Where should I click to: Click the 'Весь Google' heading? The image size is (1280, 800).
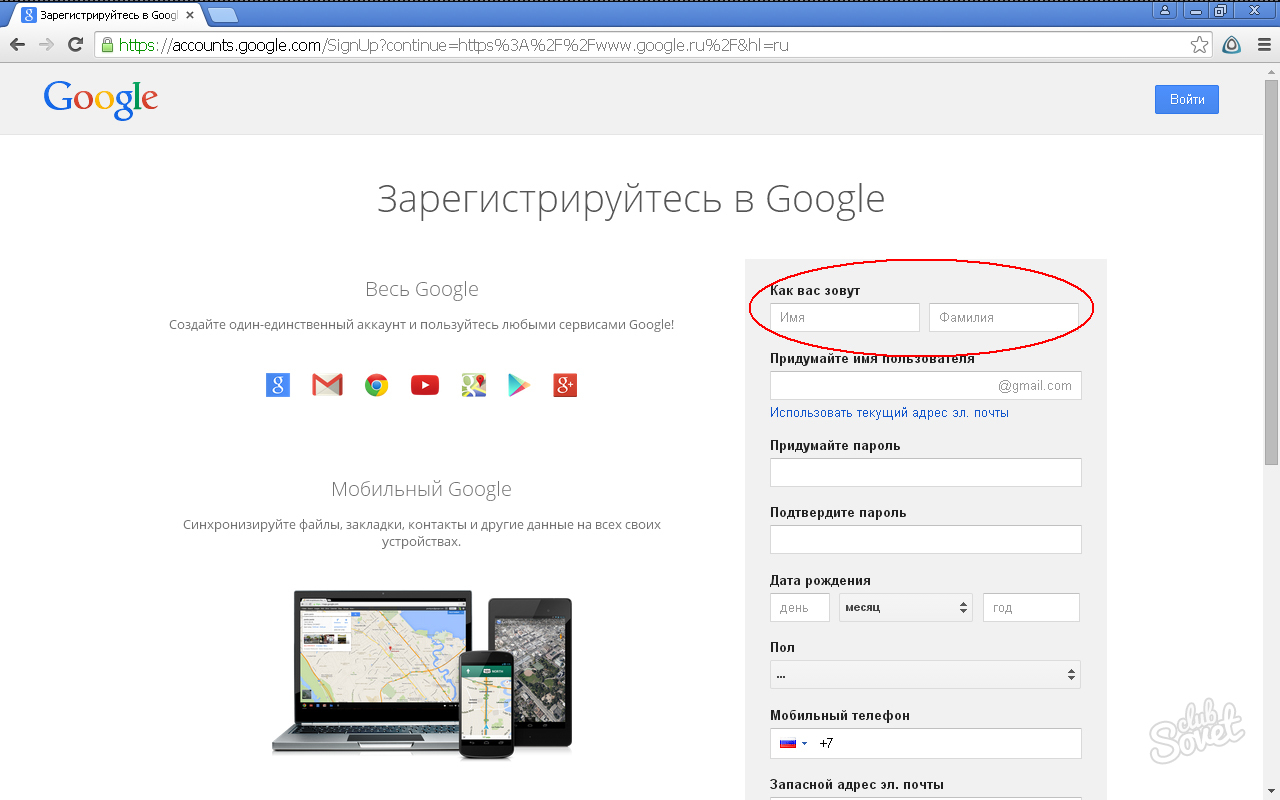click(421, 289)
